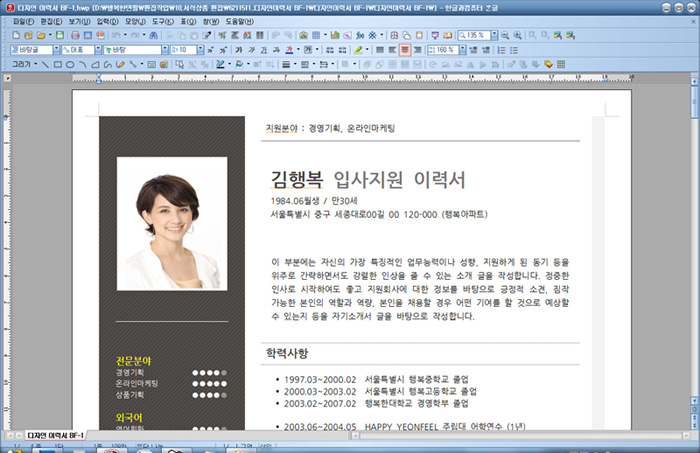Image resolution: width=700 pixels, height=453 pixels.
Task: Insert a chart with the bar chart icon
Action: 335,35
